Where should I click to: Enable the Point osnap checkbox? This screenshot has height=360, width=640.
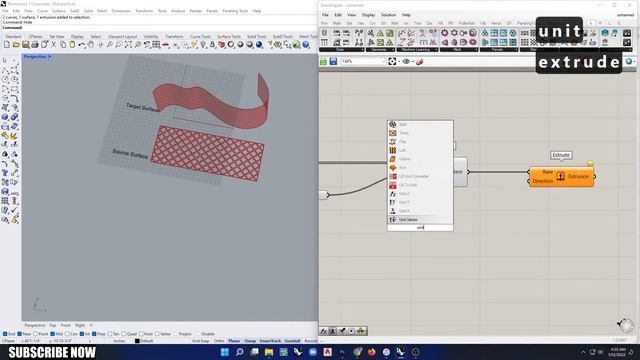tap(35, 334)
